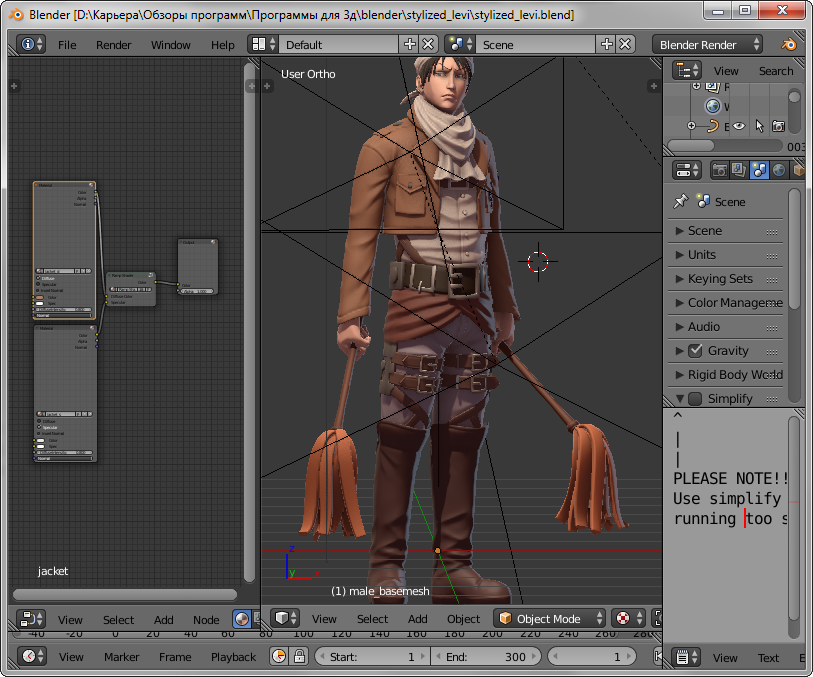The image size is (813, 677).
Task: Expand the Audio panel
Action: pos(725,327)
